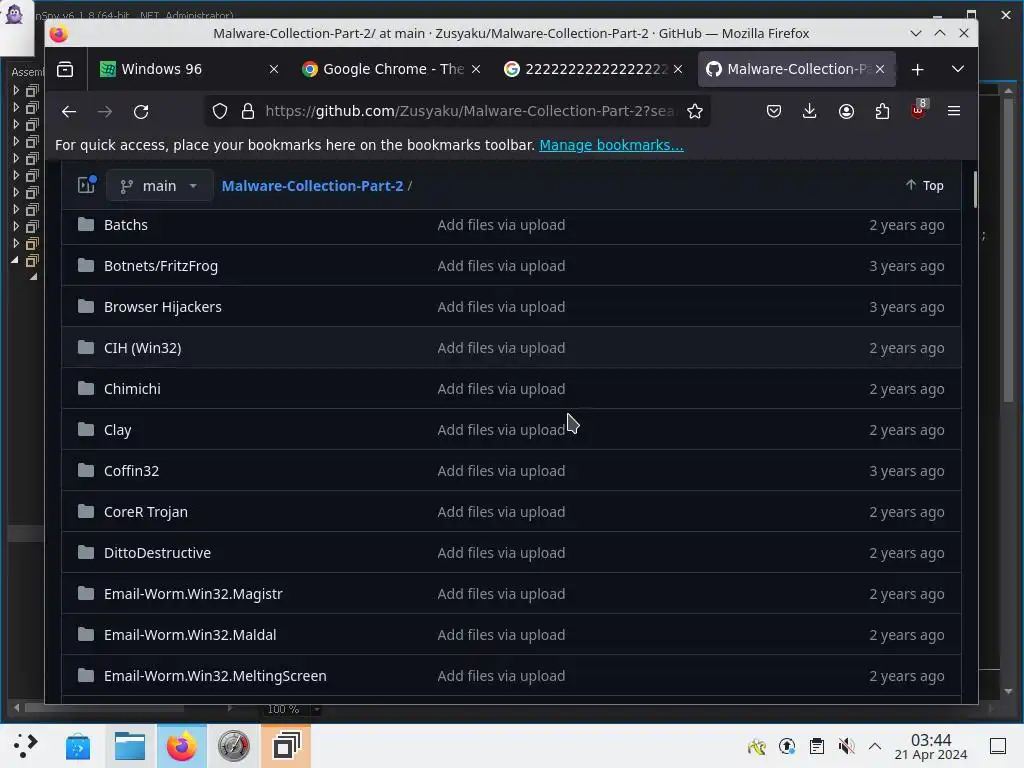Open the clipboard tray icon
Screen dimensions: 1024x768
pos(816,746)
